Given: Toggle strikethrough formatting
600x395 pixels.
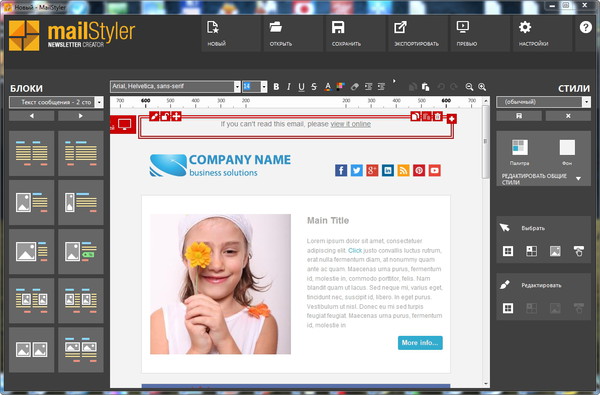Looking at the screenshot, I should coord(314,87).
